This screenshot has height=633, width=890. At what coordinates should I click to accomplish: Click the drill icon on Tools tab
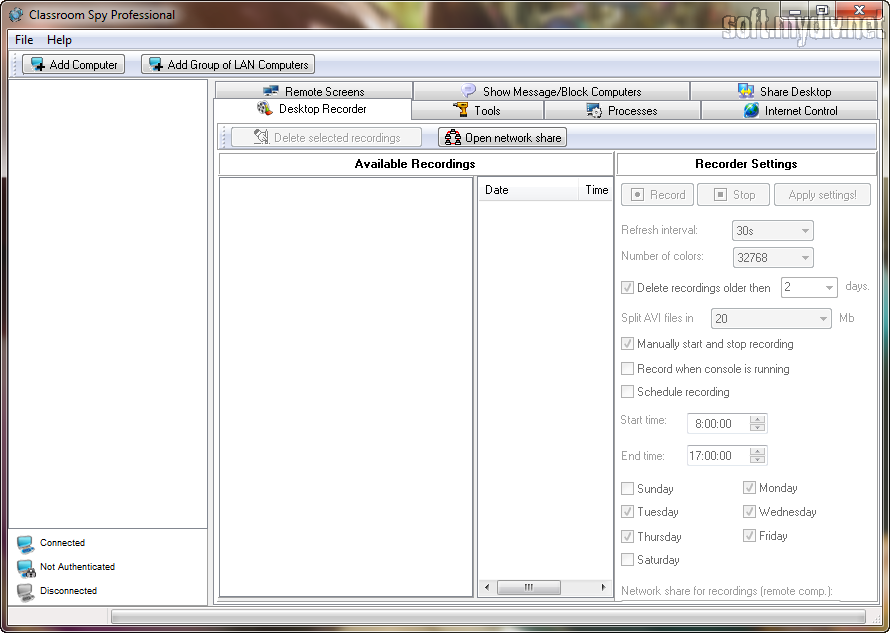pyautogui.click(x=461, y=110)
